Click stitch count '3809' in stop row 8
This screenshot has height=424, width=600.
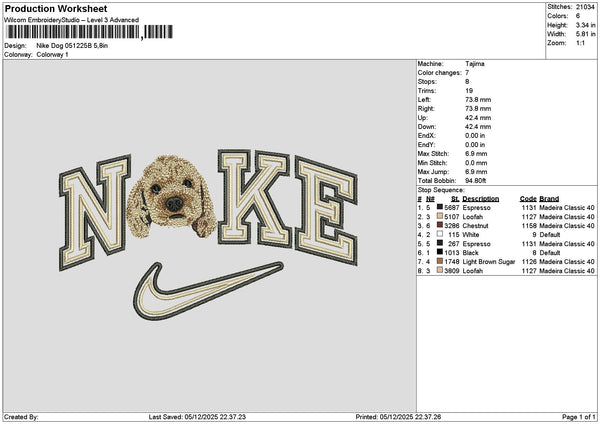pos(452,271)
